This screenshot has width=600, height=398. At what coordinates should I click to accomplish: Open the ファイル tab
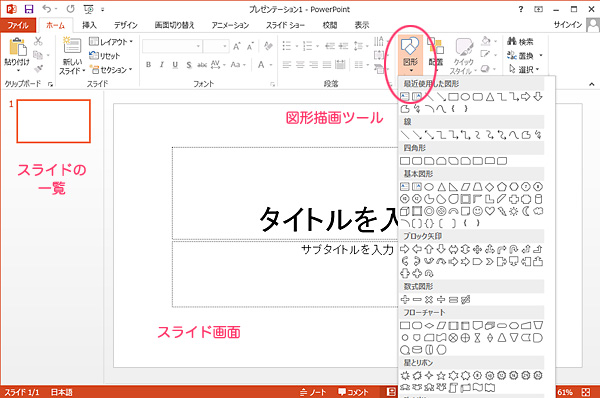tap(18, 25)
